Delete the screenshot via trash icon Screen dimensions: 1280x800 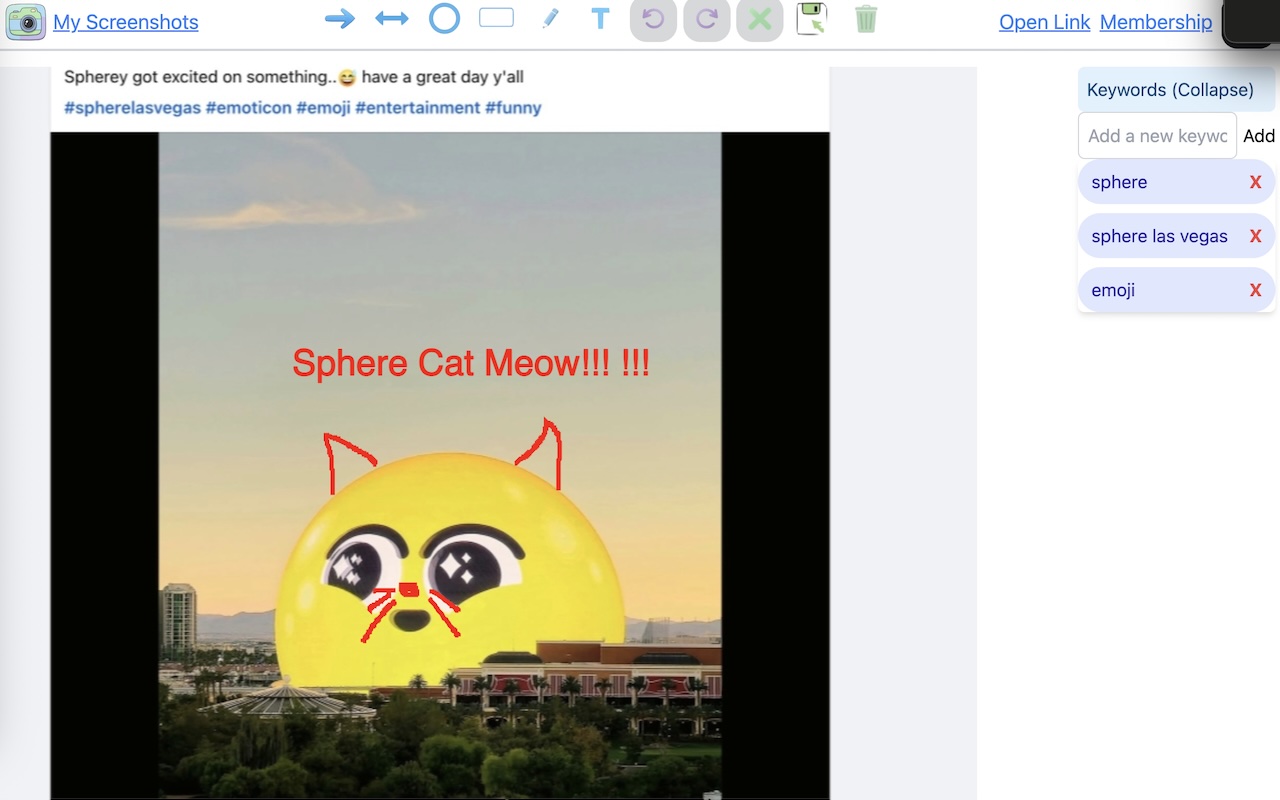[x=865, y=18]
